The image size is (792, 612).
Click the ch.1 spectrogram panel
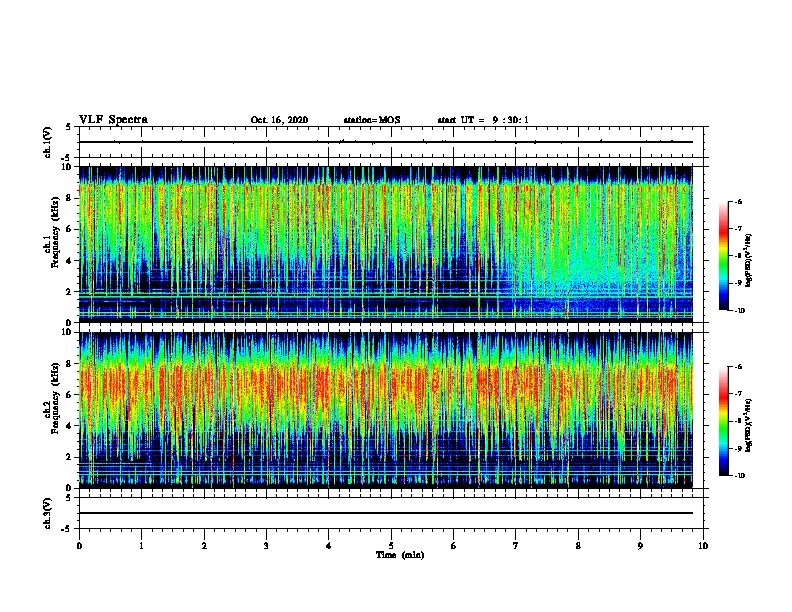click(x=386, y=244)
